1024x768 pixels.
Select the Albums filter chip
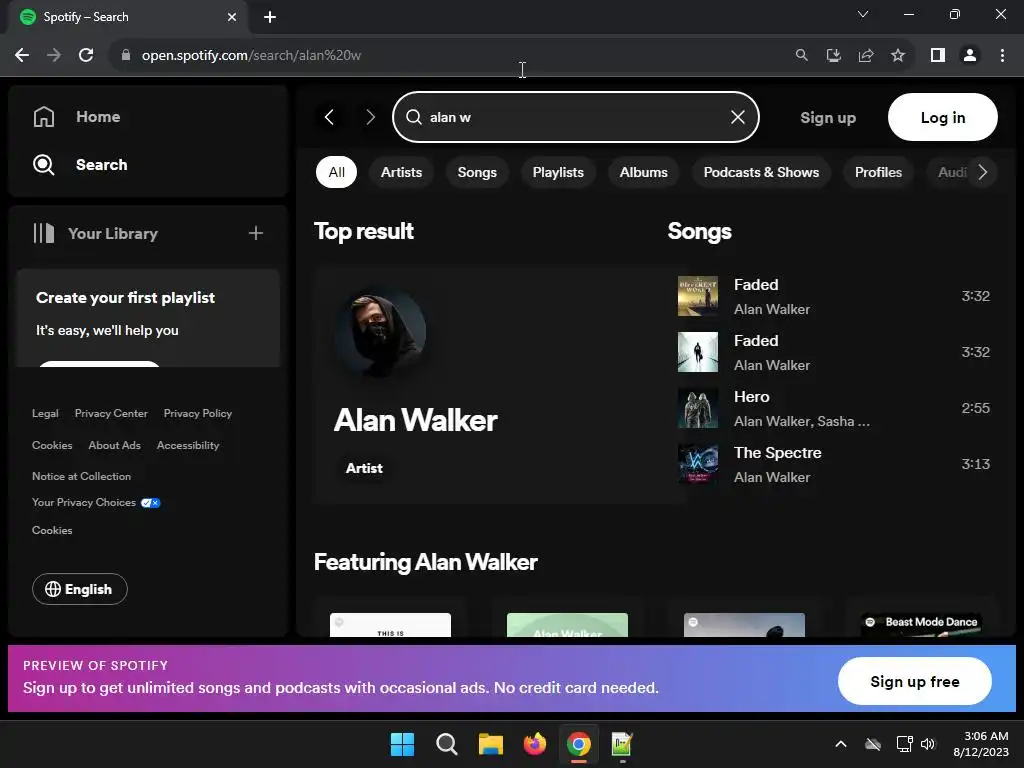pyautogui.click(x=643, y=172)
